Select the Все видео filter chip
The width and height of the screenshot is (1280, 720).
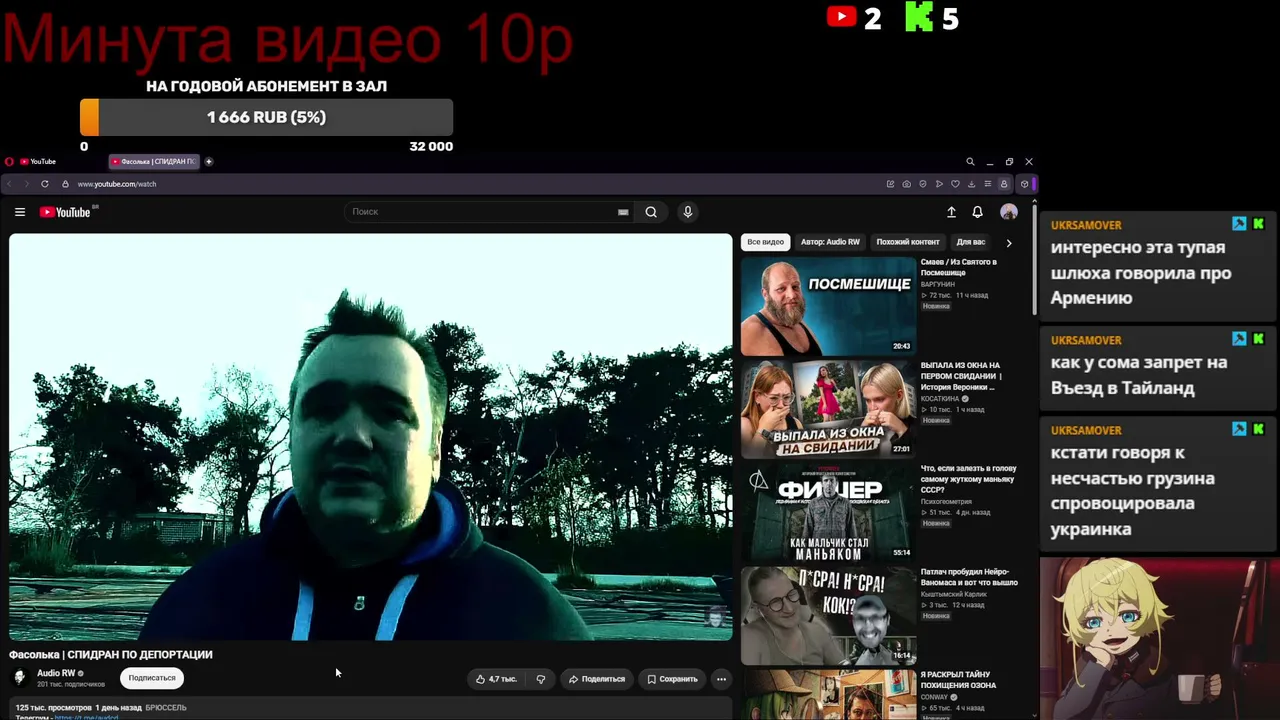765,242
